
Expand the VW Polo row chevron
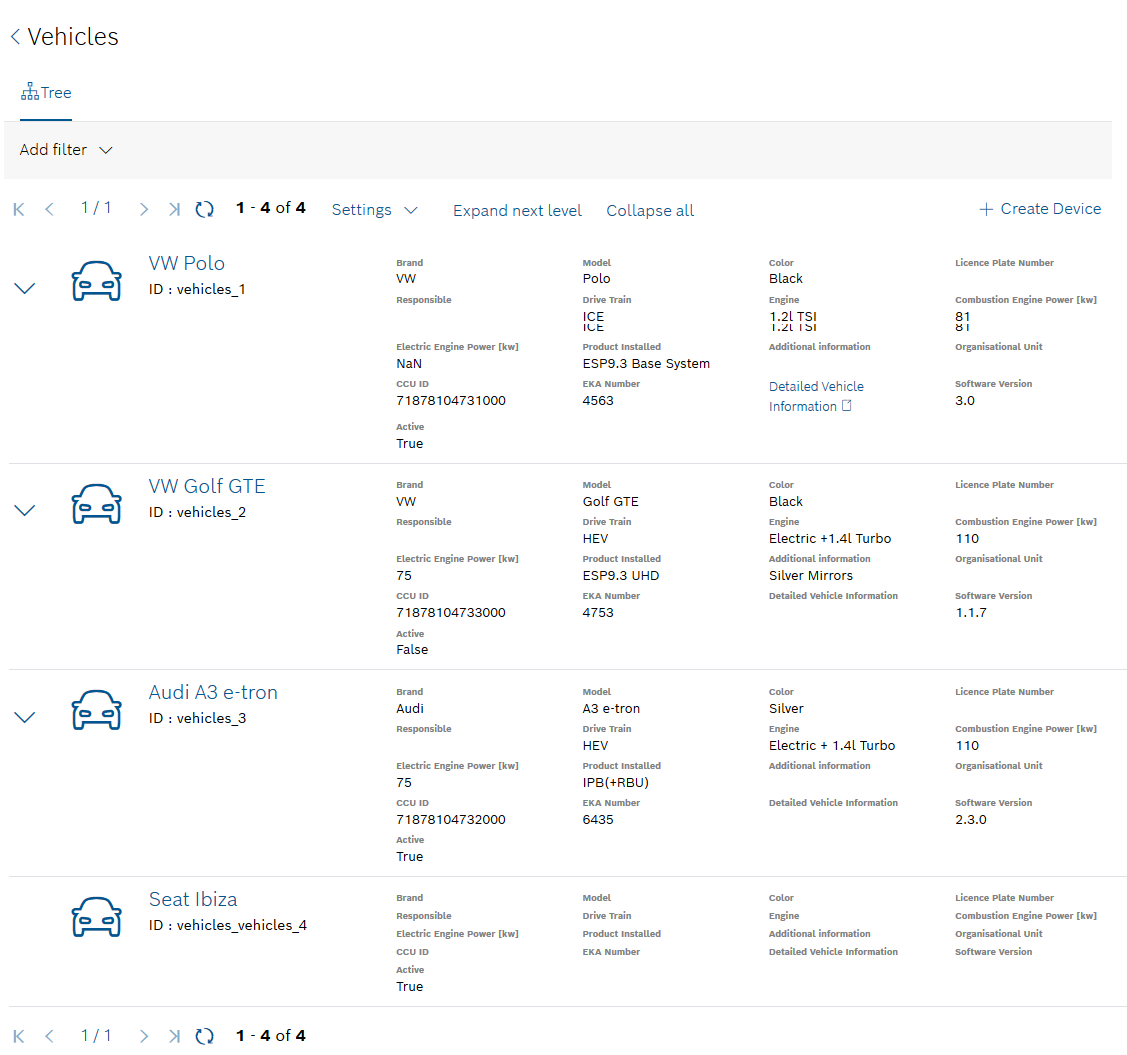tap(25, 288)
